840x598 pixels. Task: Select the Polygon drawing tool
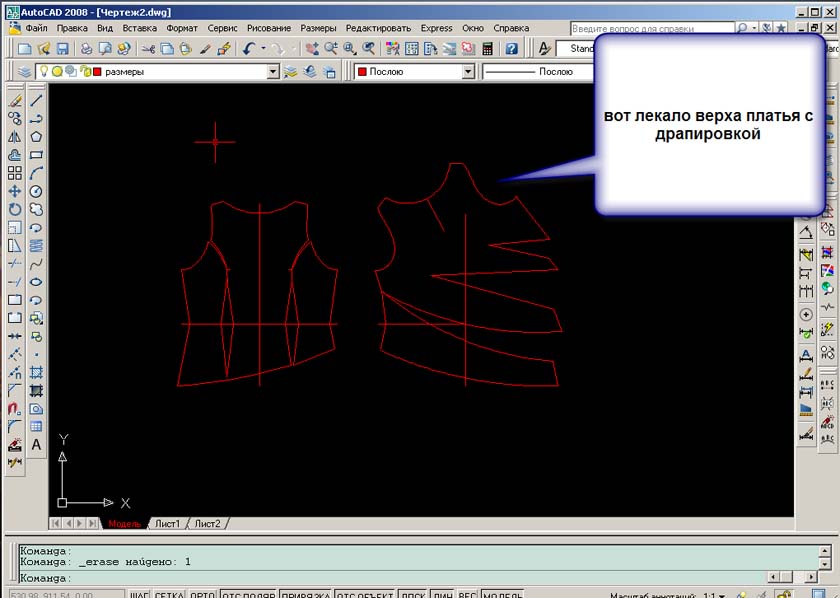pos(36,137)
